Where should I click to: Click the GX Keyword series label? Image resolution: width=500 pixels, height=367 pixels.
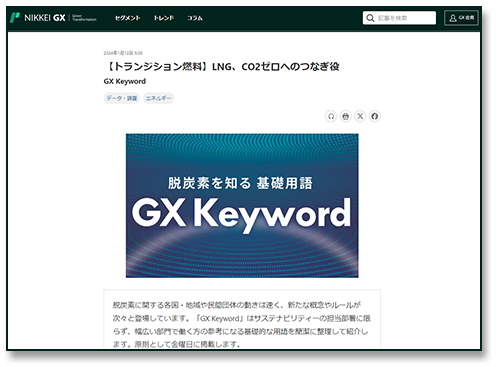(x=125, y=81)
